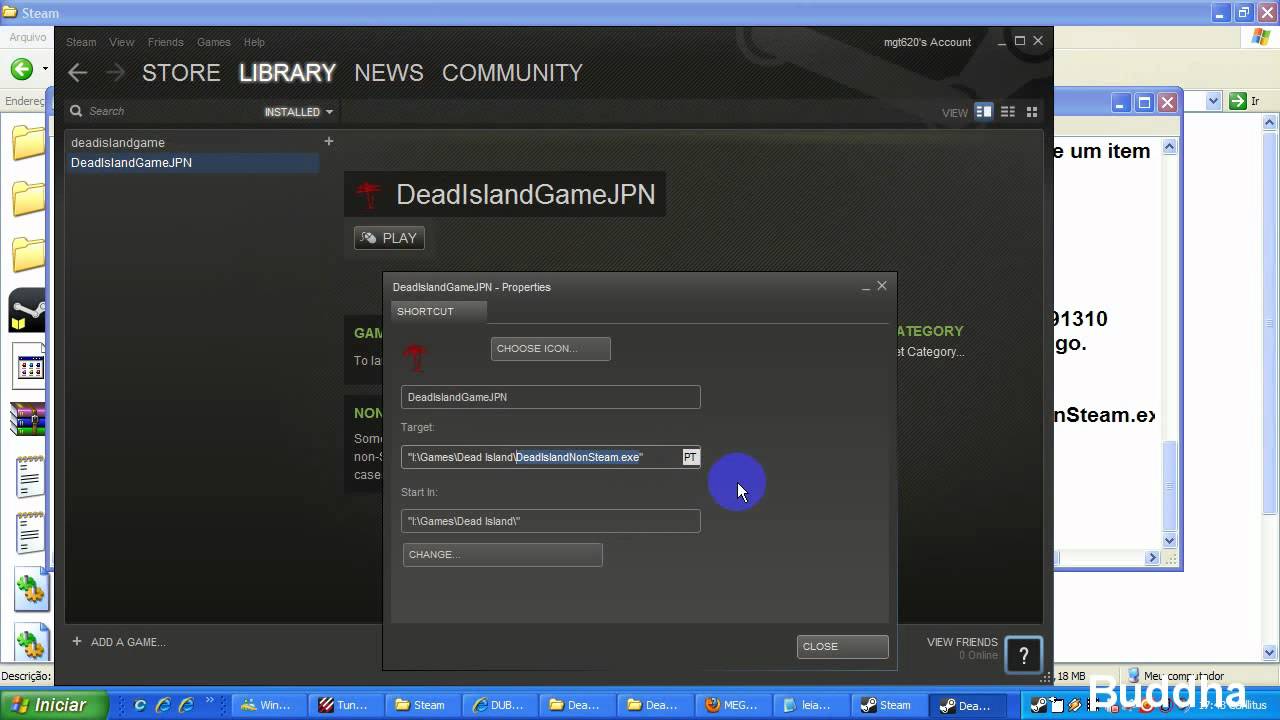This screenshot has width=1280, height=720.
Task: Expand the INSTALLED filter dropdown
Action: [298, 112]
